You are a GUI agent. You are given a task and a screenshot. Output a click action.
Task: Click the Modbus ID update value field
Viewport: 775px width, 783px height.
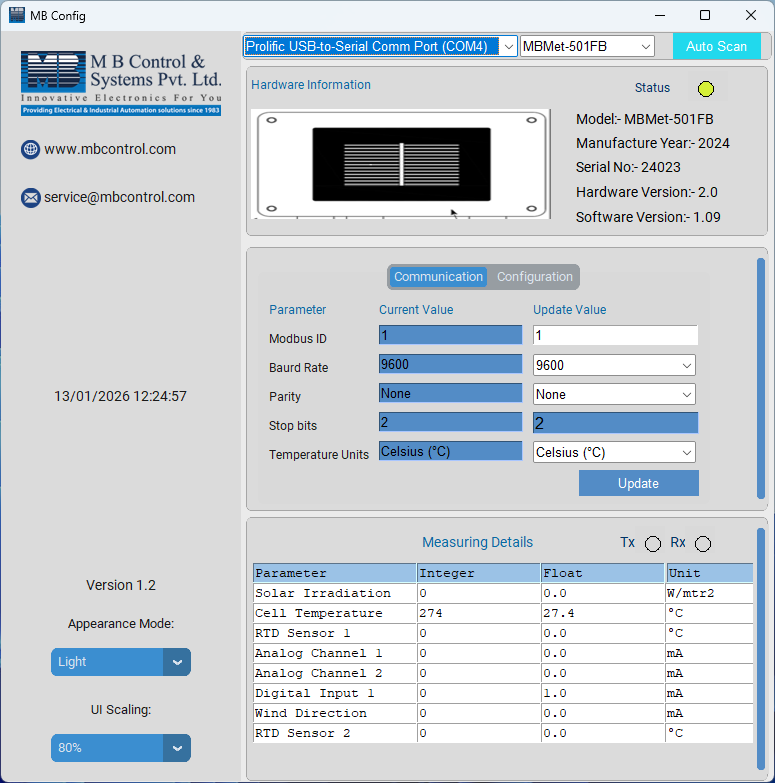click(615, 335)
